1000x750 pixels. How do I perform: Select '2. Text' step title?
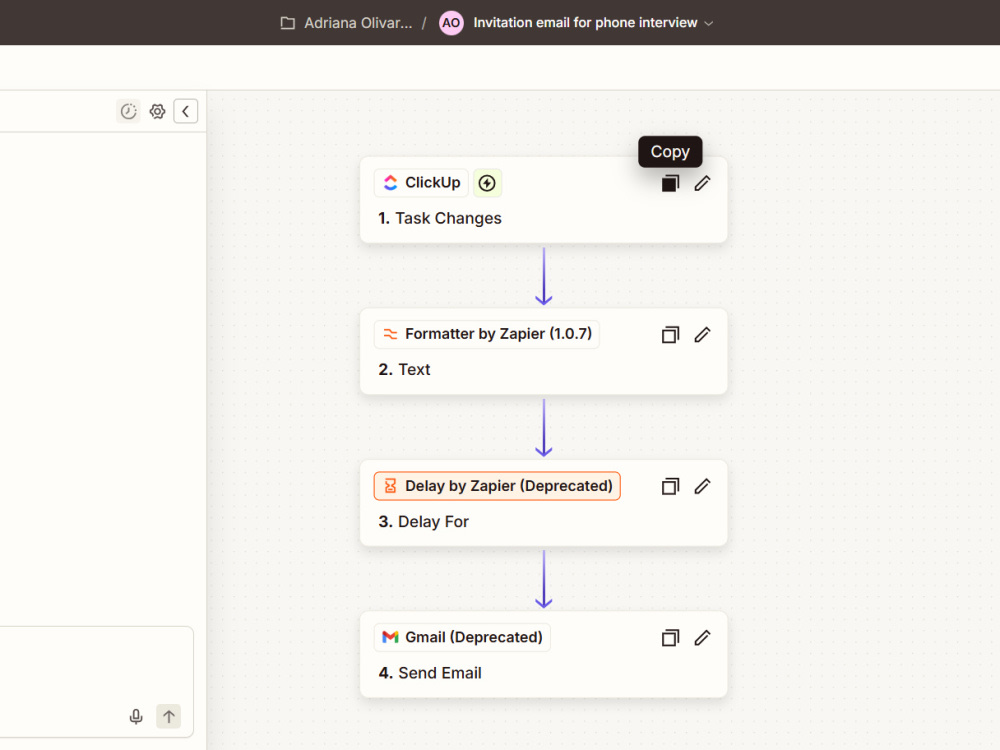[404, 369]
